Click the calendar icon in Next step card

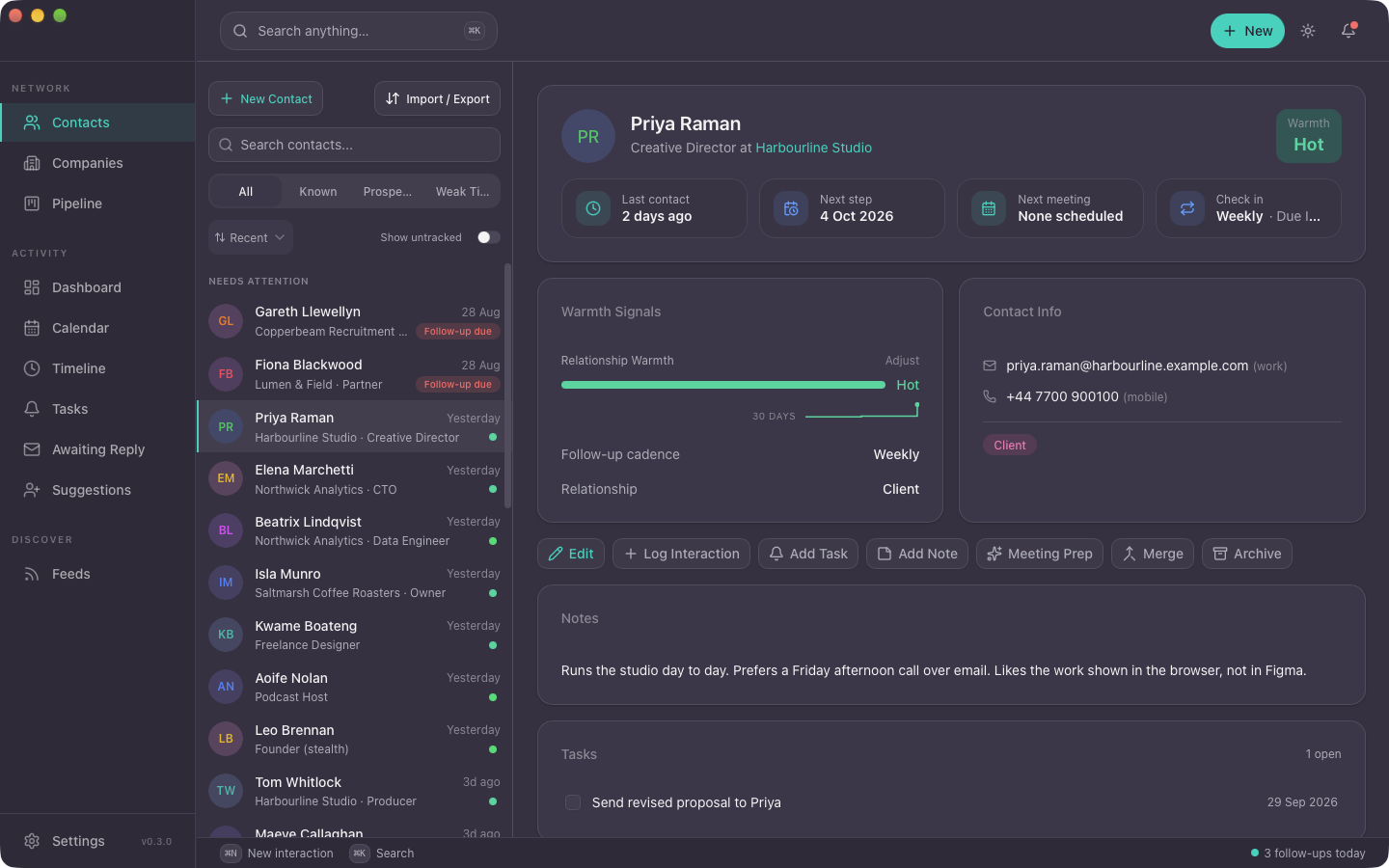791,208
